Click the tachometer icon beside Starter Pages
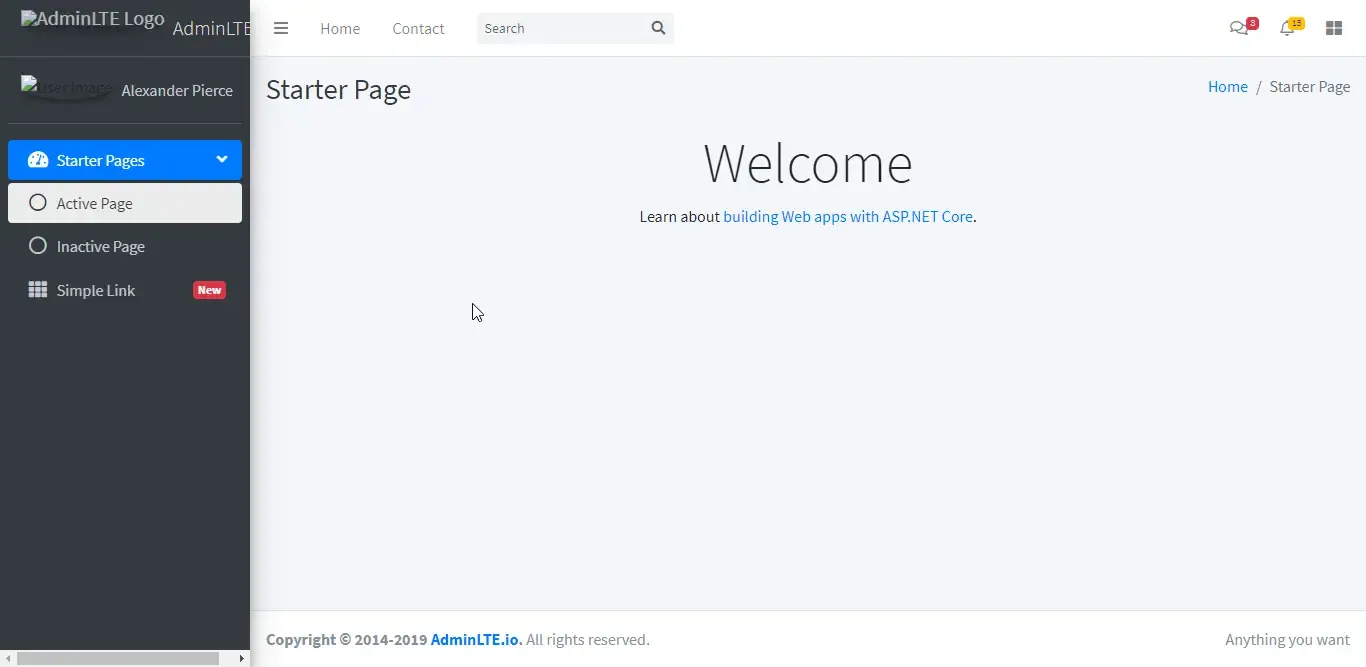The height and width of the screenshot is (667, 1366). tap(37, 160)
